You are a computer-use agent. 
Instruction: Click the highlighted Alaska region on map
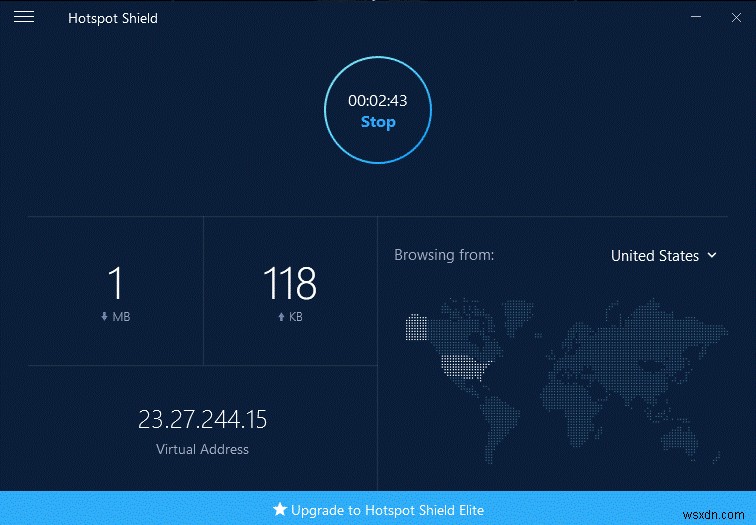(416, 327)
